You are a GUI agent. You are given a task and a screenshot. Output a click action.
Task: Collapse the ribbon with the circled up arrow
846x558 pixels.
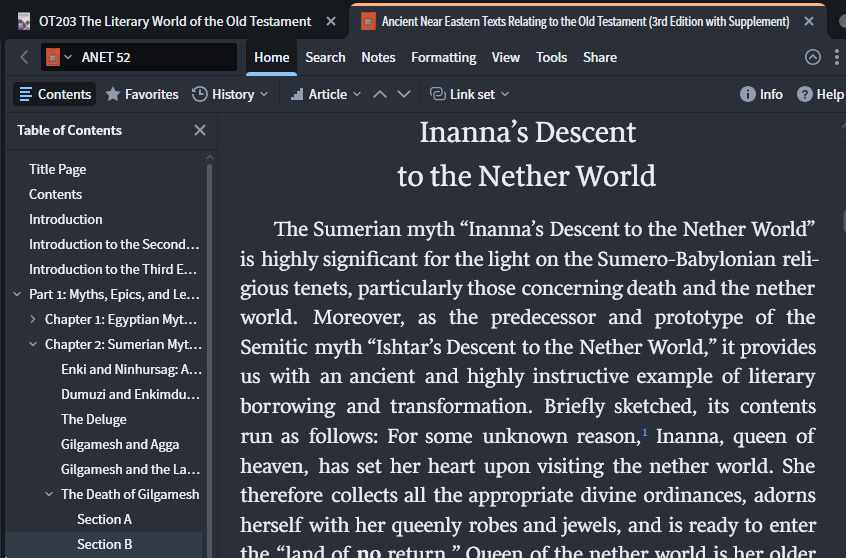pos(813,57)
